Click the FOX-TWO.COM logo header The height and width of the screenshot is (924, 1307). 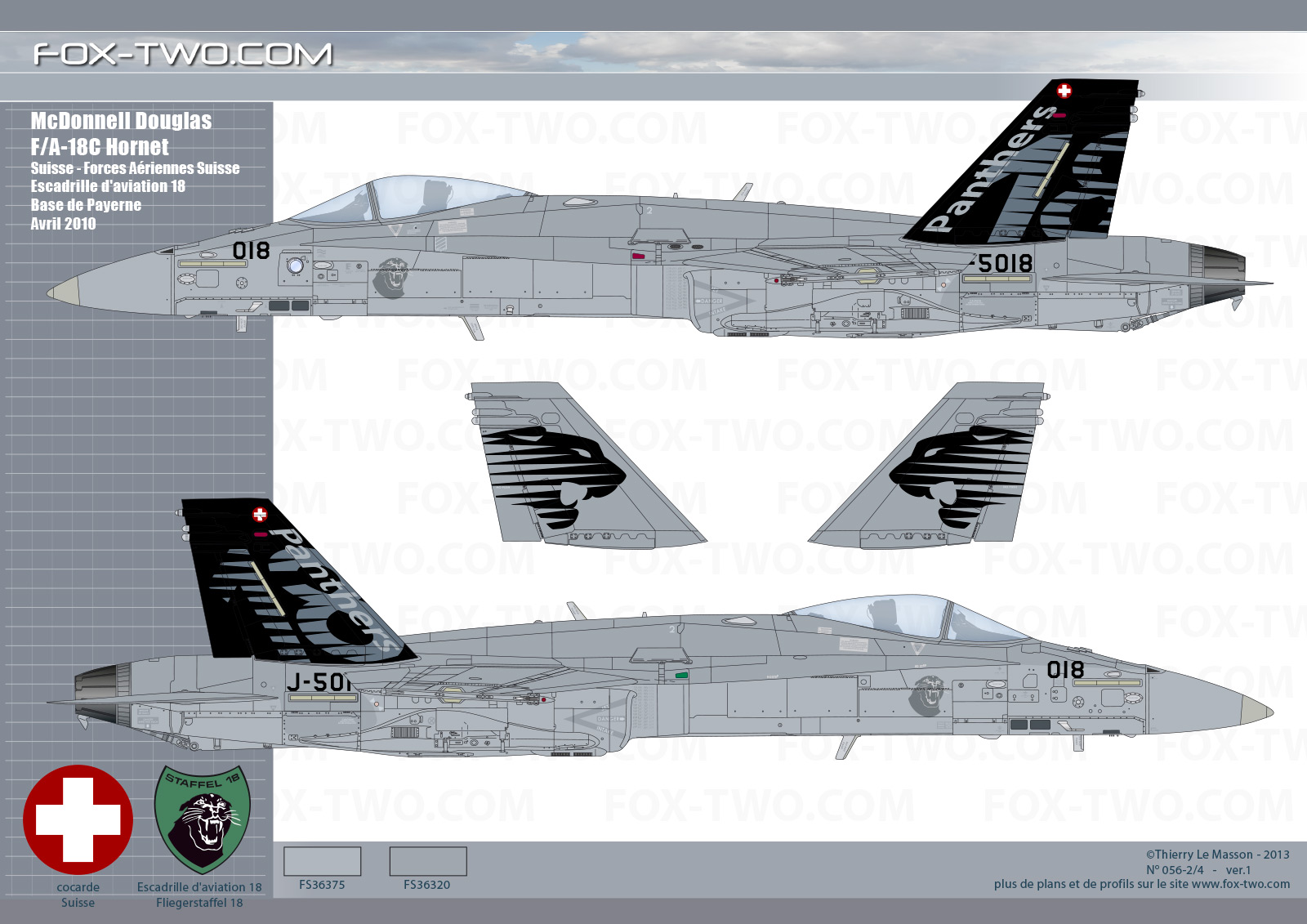[183, 55]
